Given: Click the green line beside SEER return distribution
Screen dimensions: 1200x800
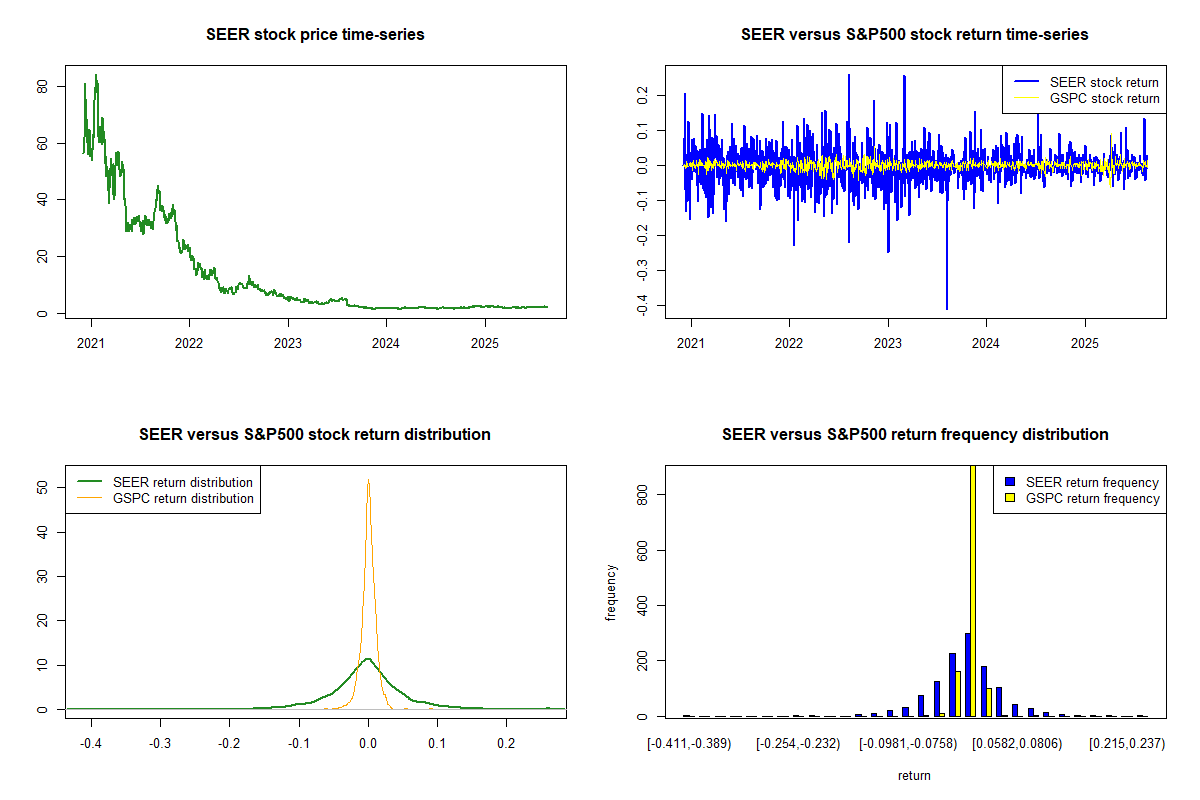Looking at the screenshot, I should pyautogui.click(x=90, y=482).
